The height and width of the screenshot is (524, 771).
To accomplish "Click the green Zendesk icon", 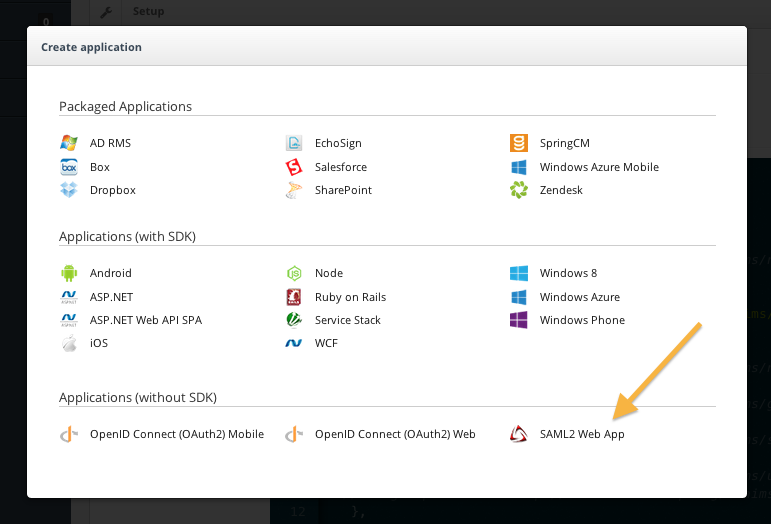I will (519, 190).
